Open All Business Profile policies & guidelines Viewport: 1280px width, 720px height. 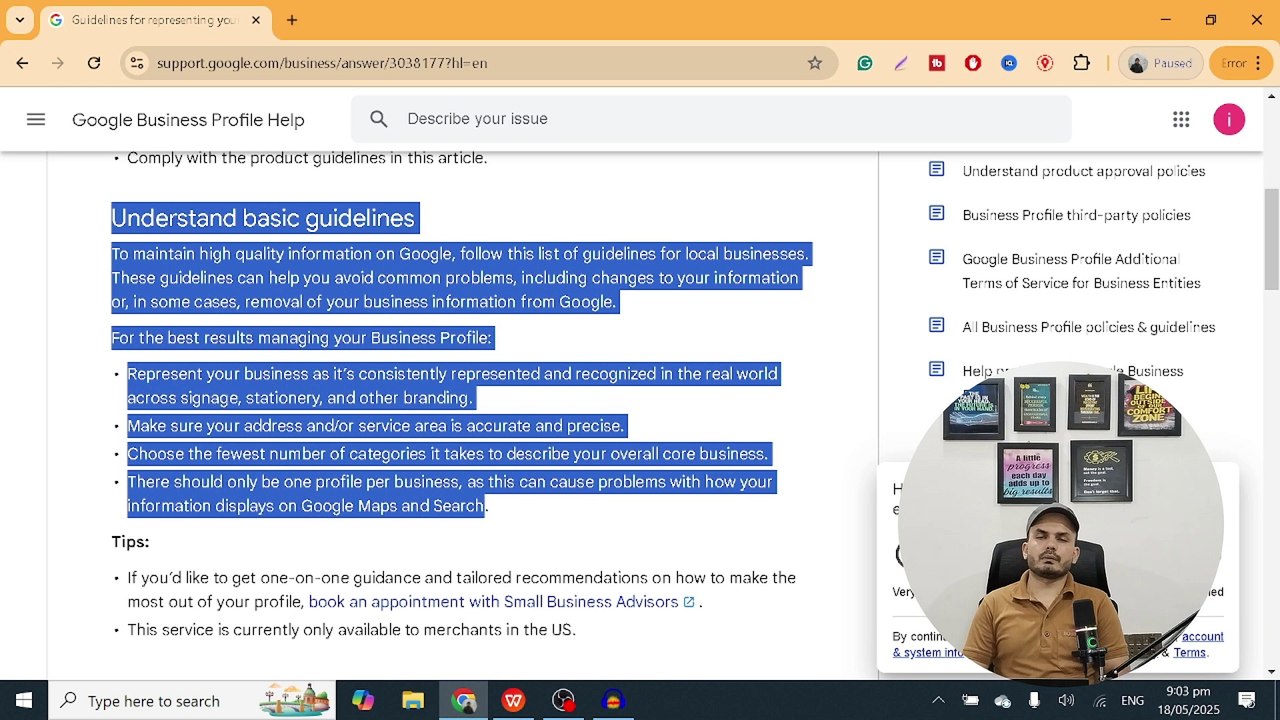click(1088, 327)
